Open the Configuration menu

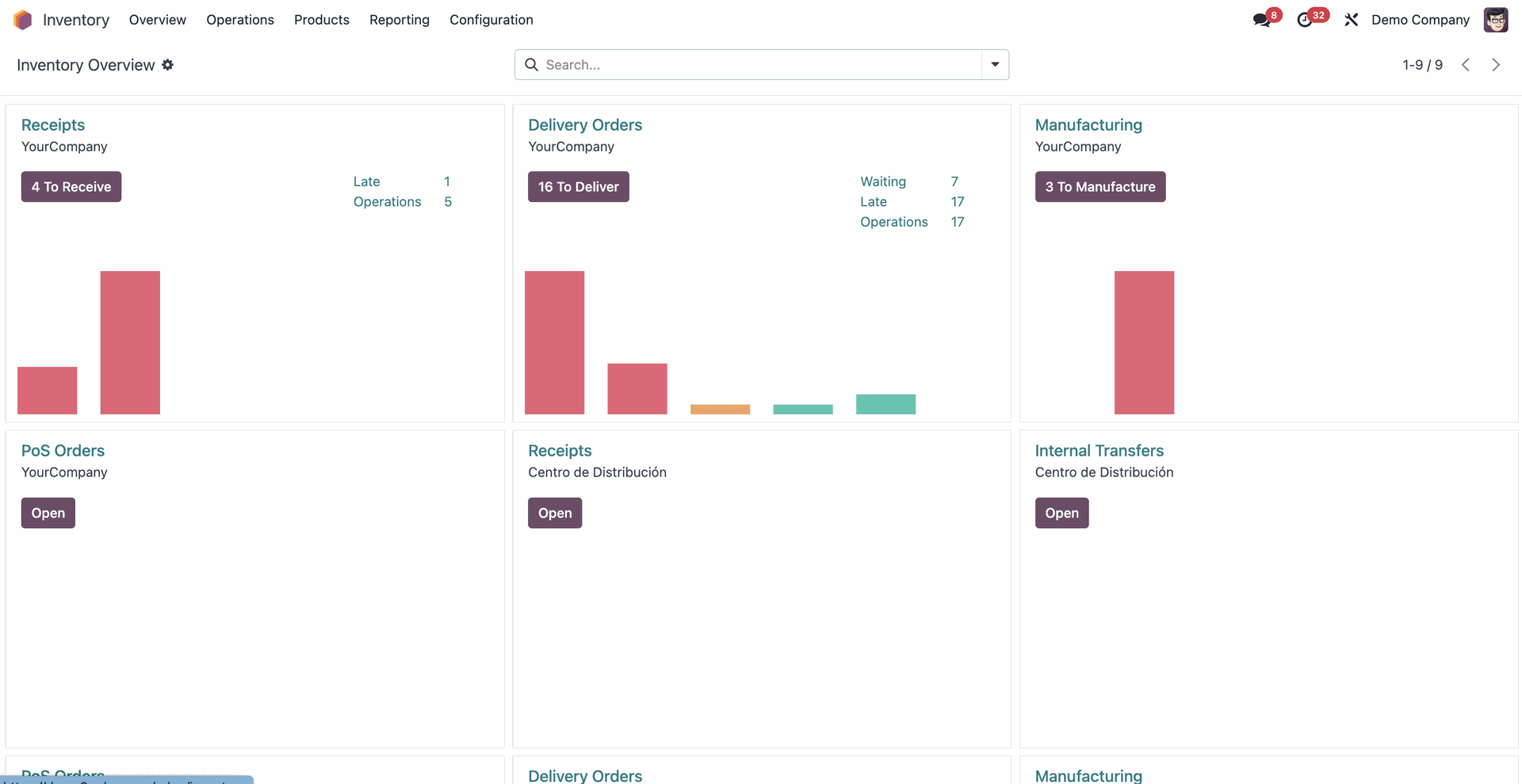pyautogui.click(x=491, y=20)
